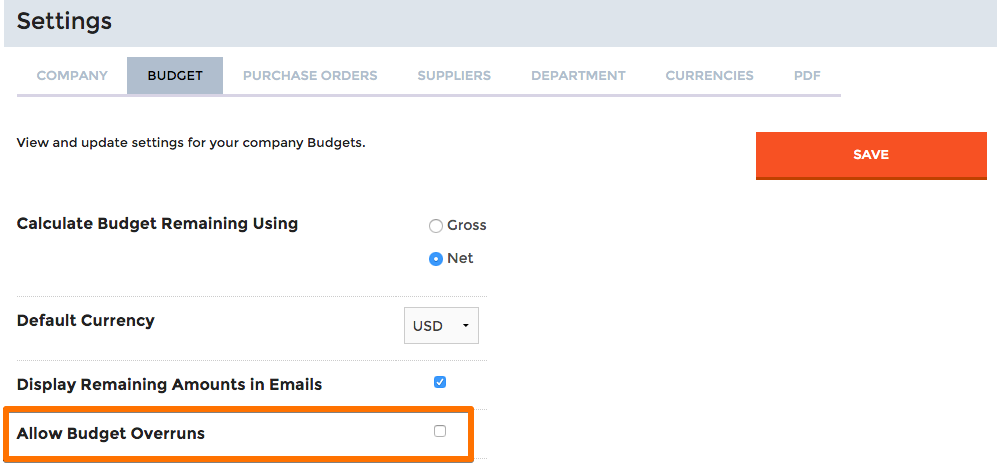Open the Company settings tab
This screenshot has width=997, height=466.
pos(72,76)
